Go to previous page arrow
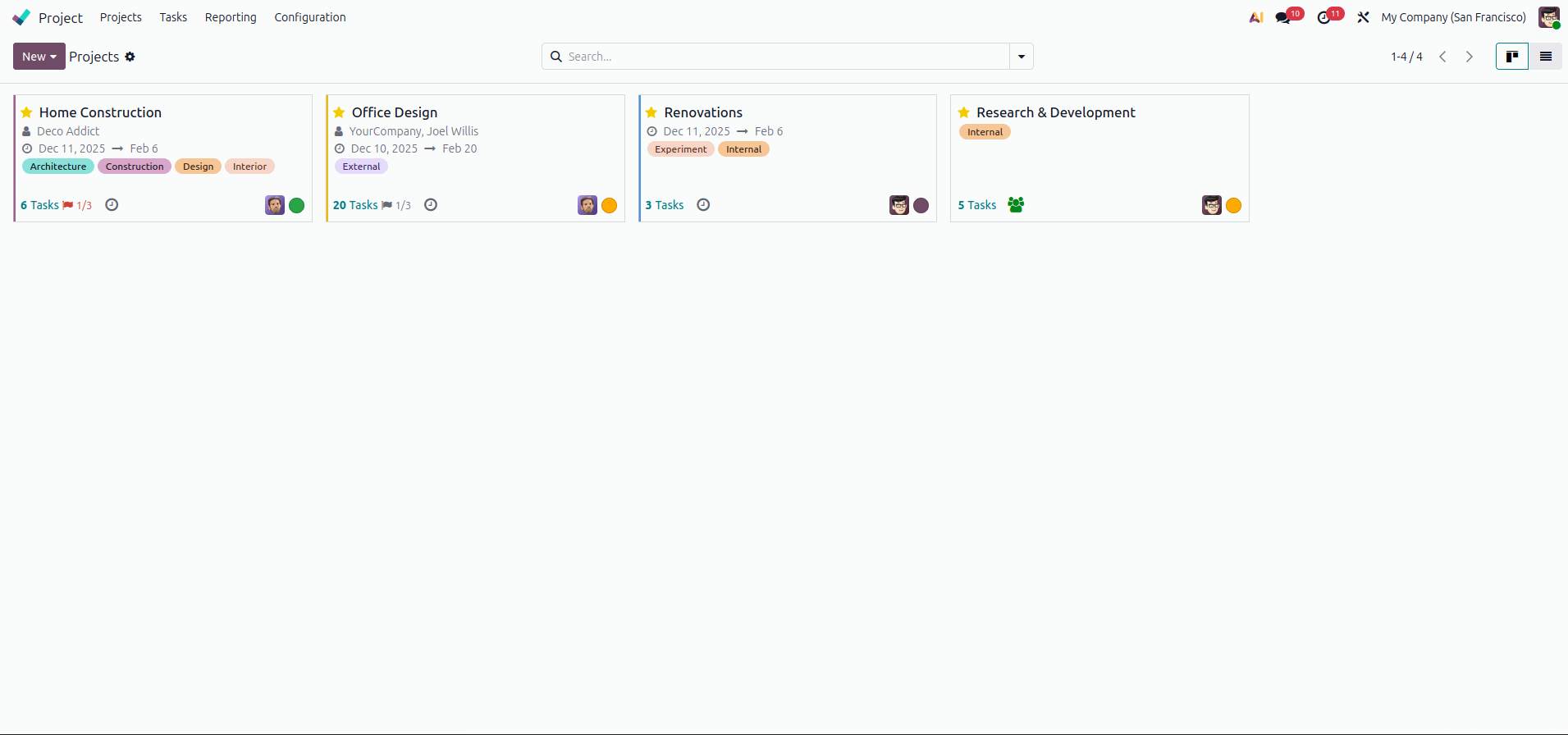 click(x=1442, y=57)
